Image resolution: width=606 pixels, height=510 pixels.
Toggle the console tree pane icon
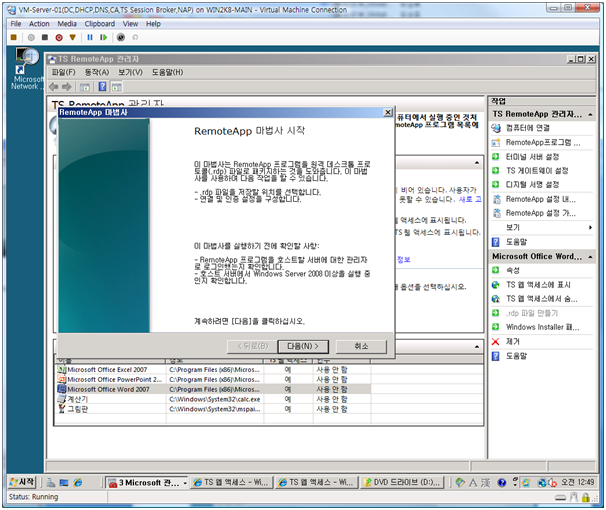coord(85,87)
